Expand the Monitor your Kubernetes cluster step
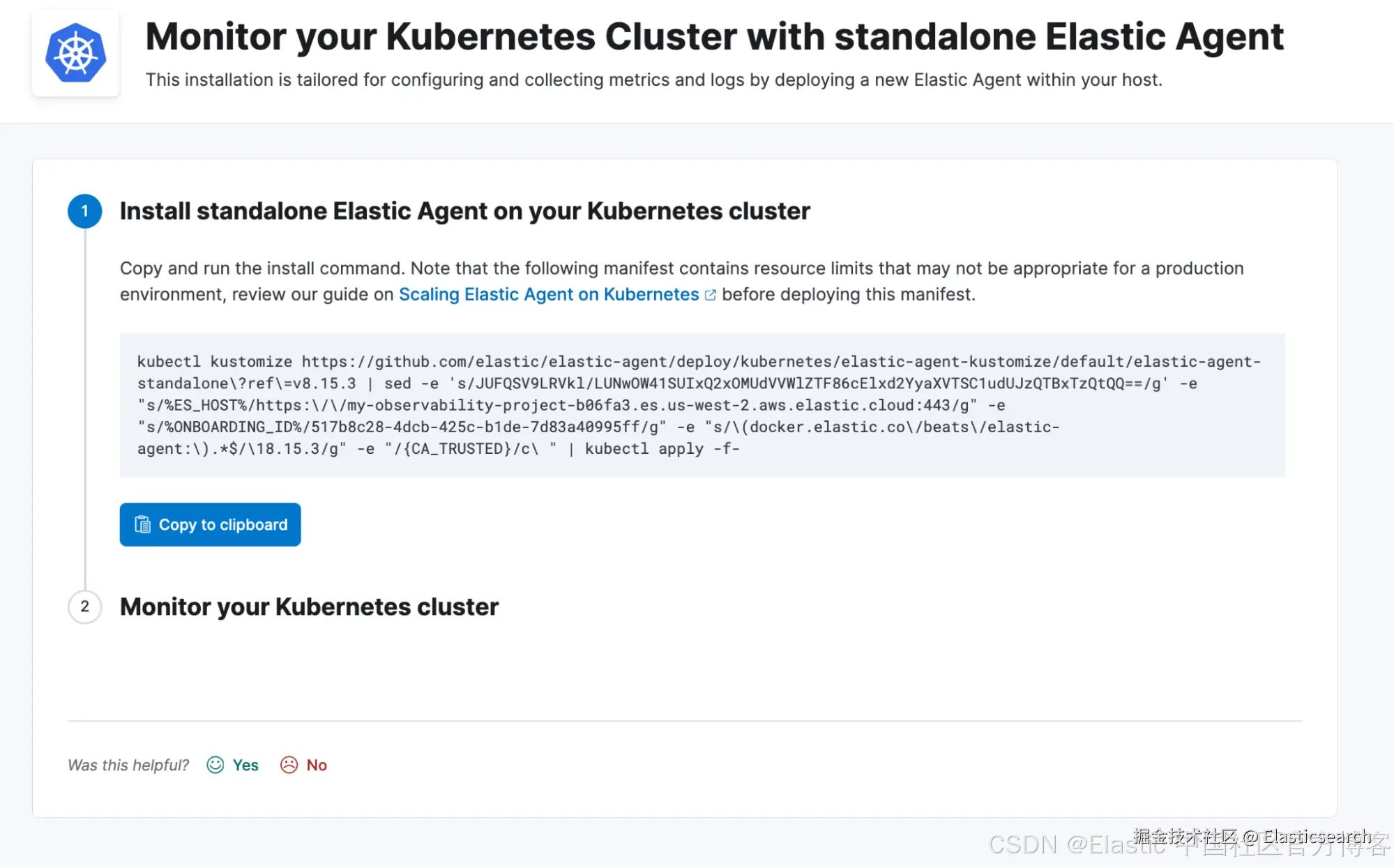 click(x=309, y=607)
